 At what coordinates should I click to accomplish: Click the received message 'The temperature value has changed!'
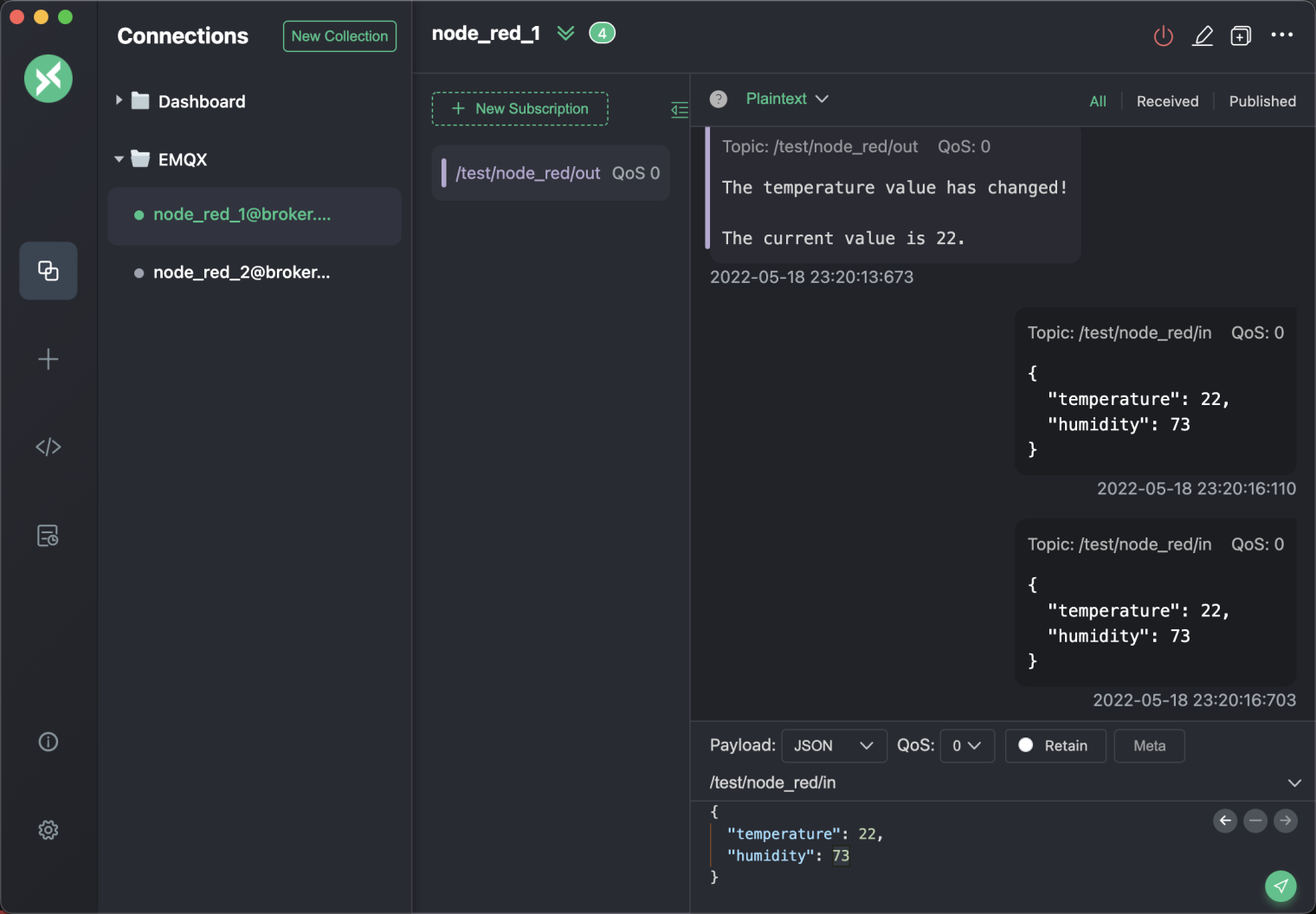click(x=894, y=196)
